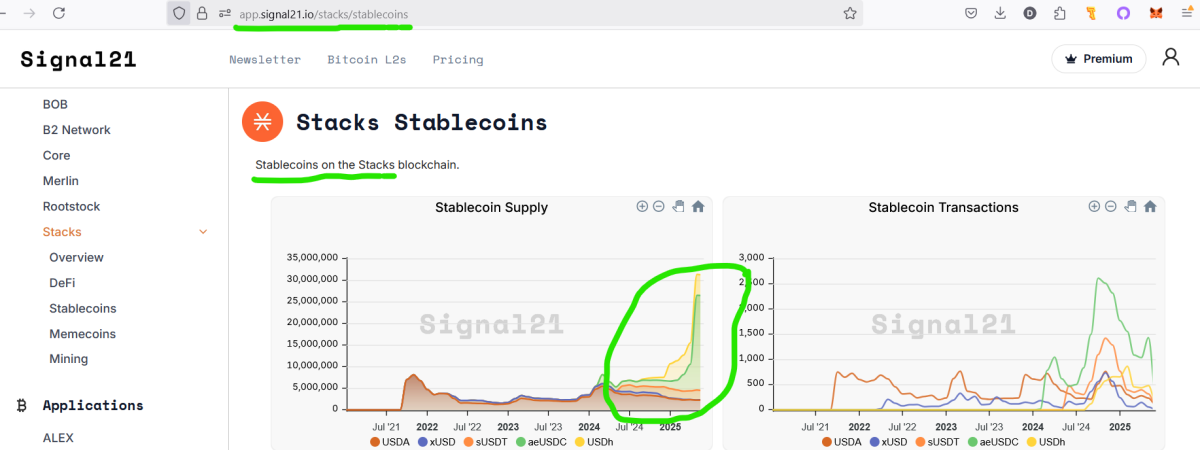The width and height of the screenshot is (1200, 450).
Task: Open ALEX under Applications in sidebar
Action: [58, 438]
